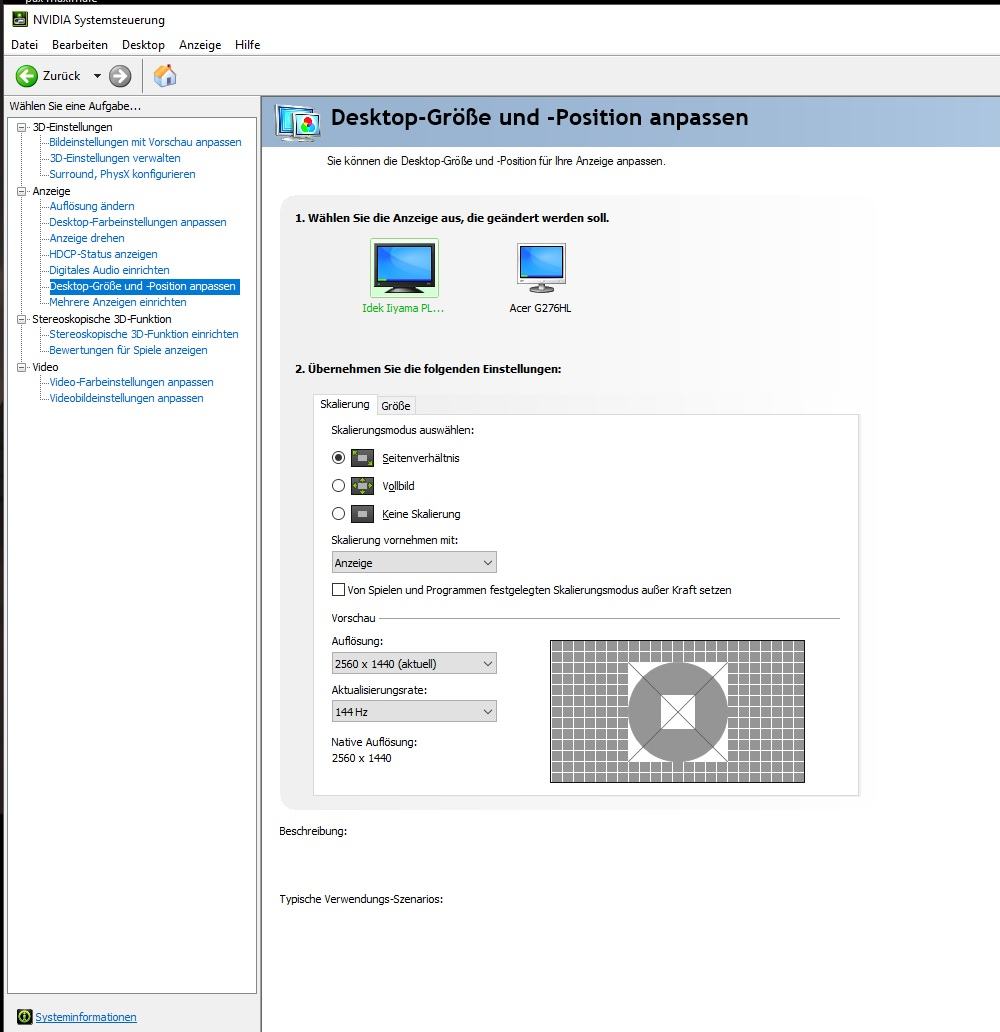
Task: Open Anzeige drehen
Action: tap(87, 238)
